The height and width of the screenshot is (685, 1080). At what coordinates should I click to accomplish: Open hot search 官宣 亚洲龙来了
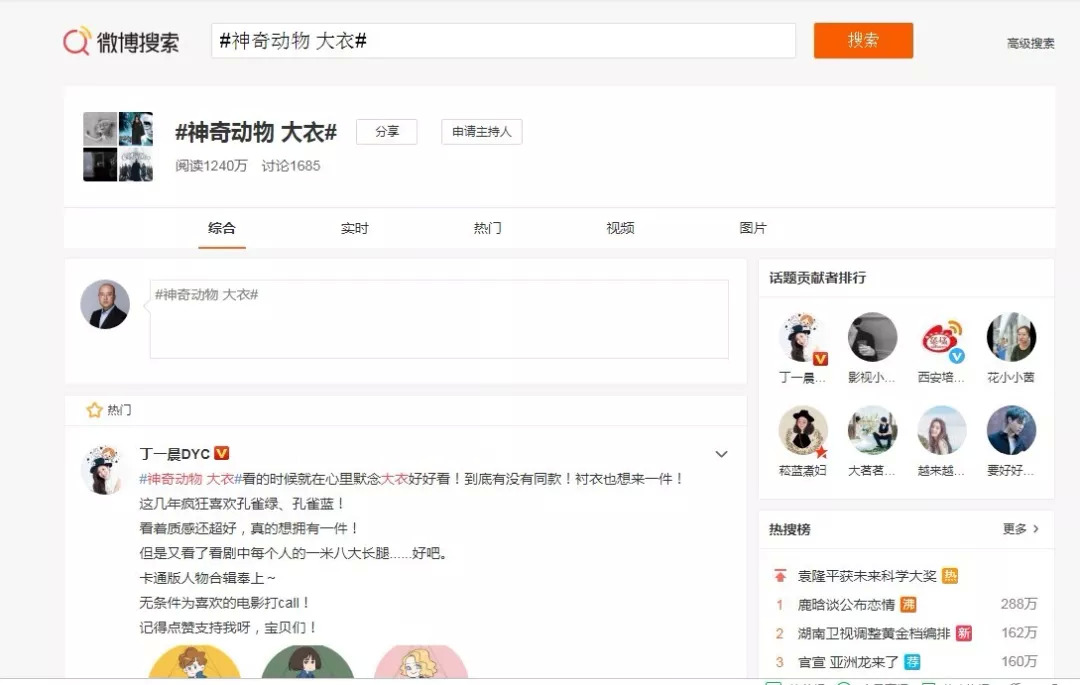[x=848, y=662]
